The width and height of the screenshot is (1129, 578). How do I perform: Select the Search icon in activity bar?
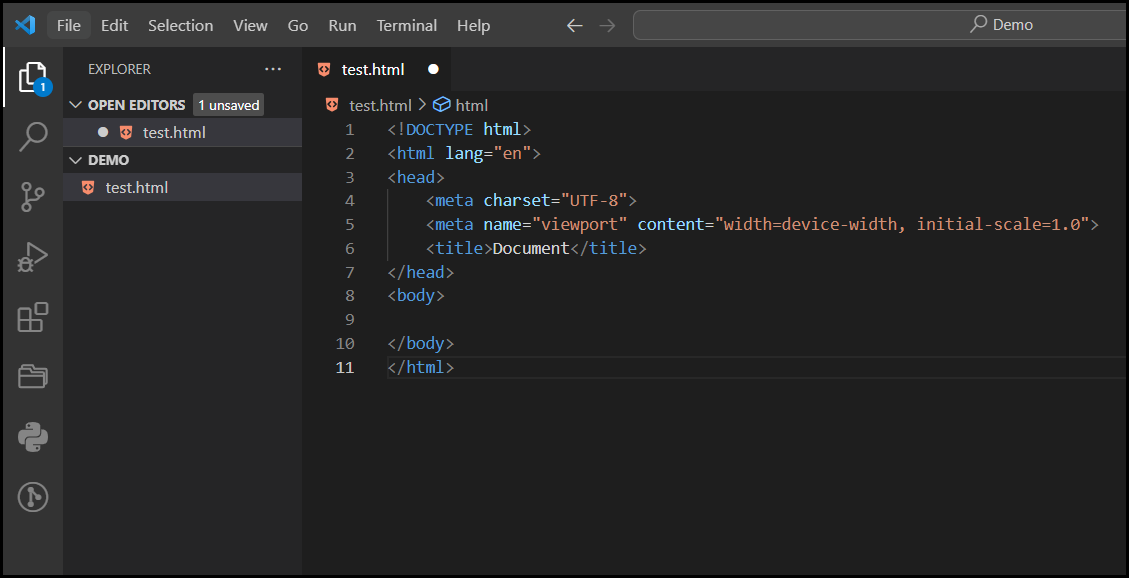point(31,137)
